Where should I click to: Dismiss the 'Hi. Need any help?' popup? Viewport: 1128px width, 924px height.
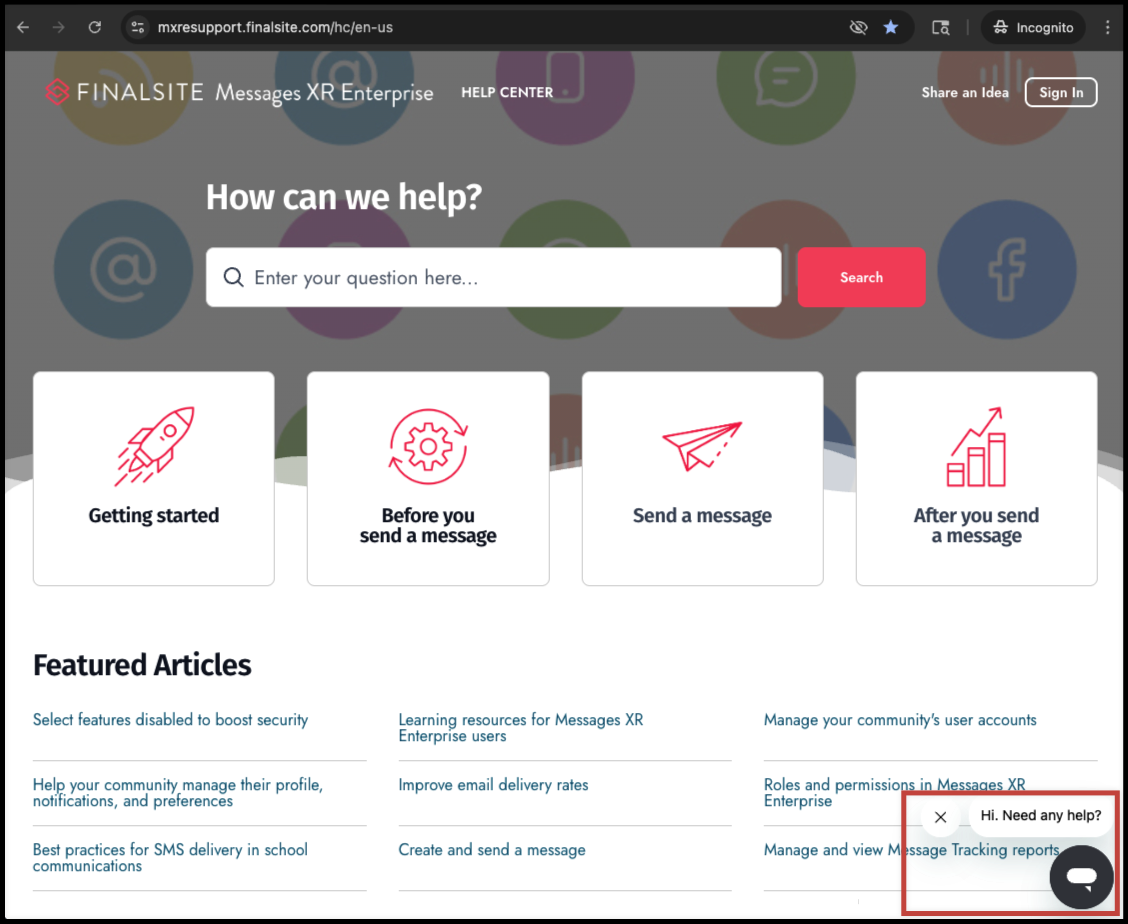(x=940, y=817)
